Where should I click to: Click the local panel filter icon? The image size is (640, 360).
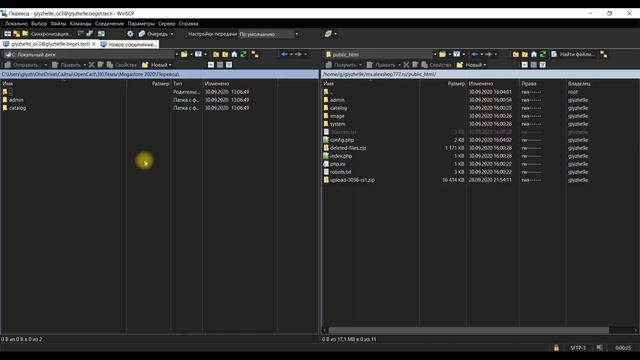point(198,54)
